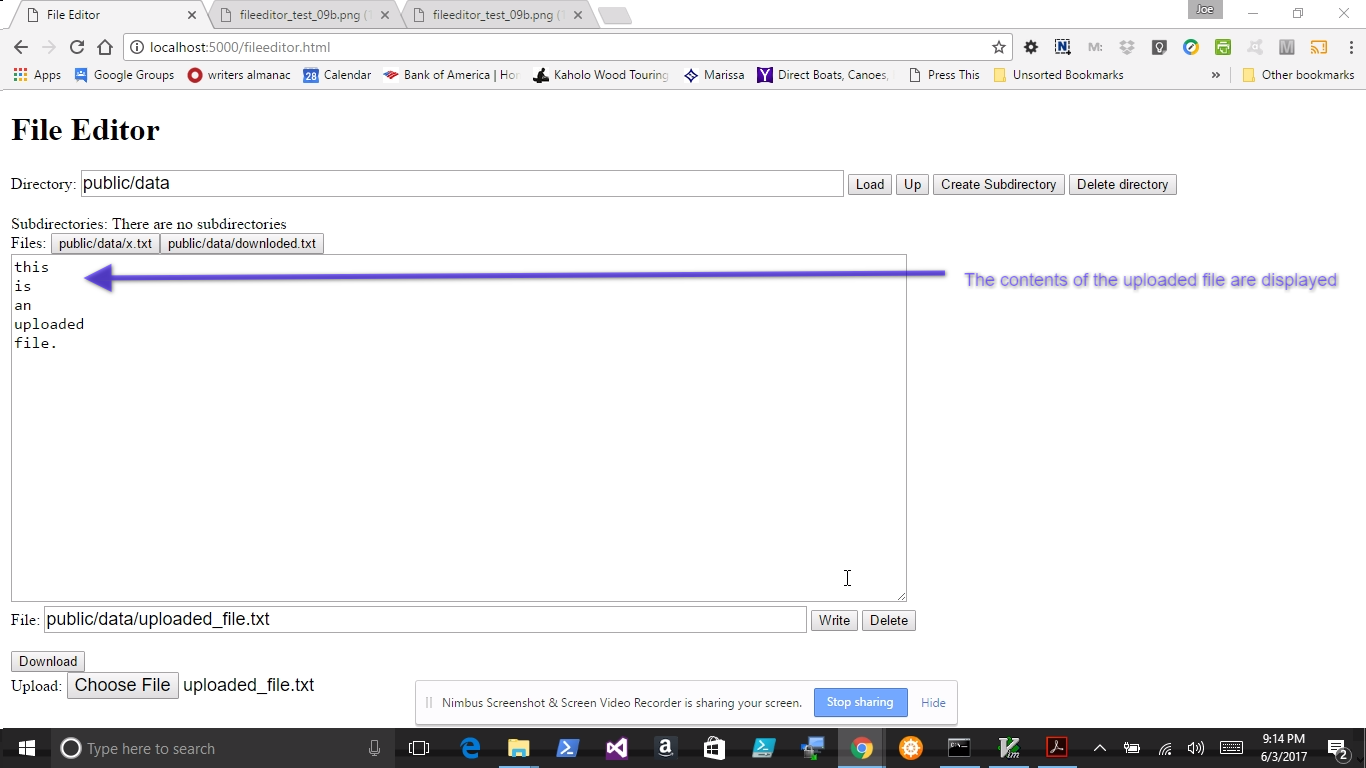This screenshot has height=768, width=1366.
Task: Click the Choose File upload button
Action: 122,685
